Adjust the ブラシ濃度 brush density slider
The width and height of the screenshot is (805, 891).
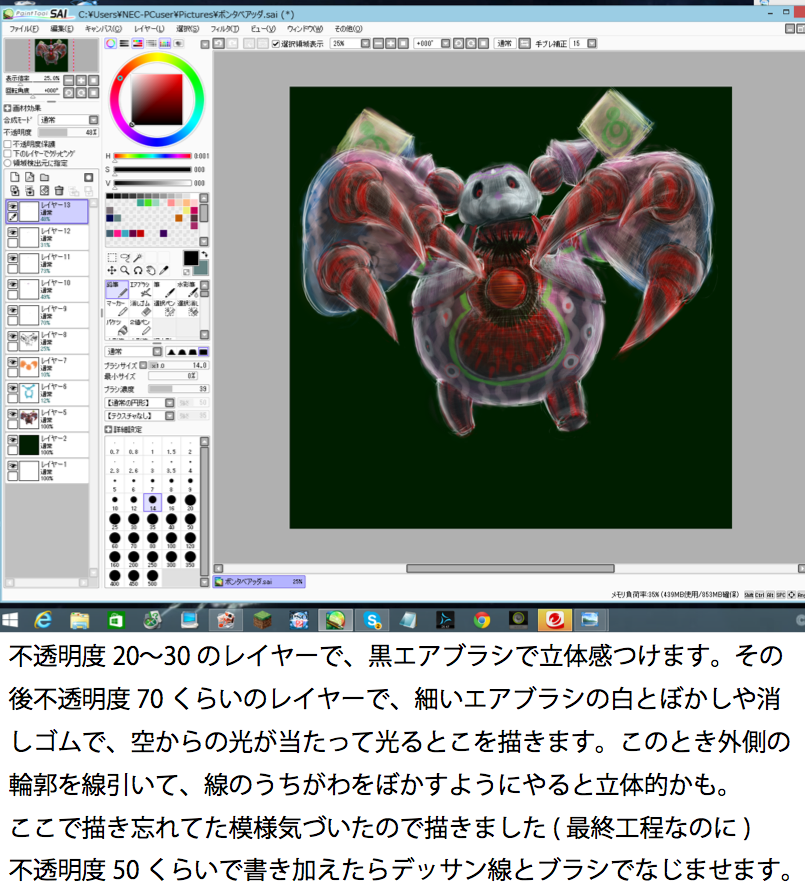pos(178,389)
